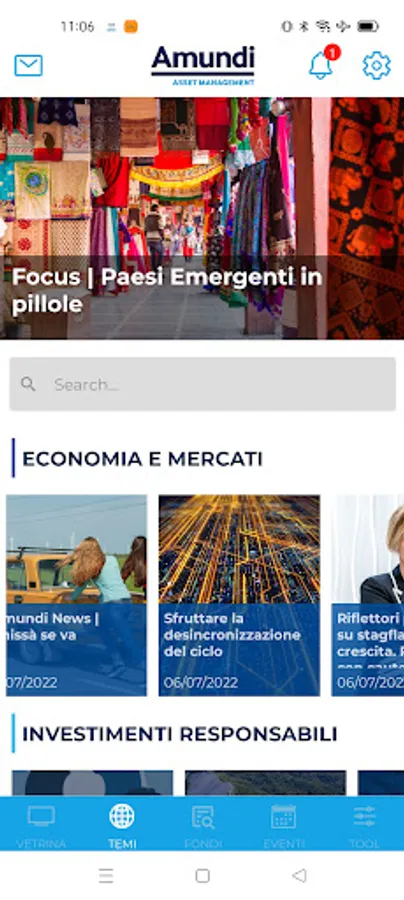Open the Riflettori su stagflazione article card
The image size is (404, 900).
tap(368, 595)
